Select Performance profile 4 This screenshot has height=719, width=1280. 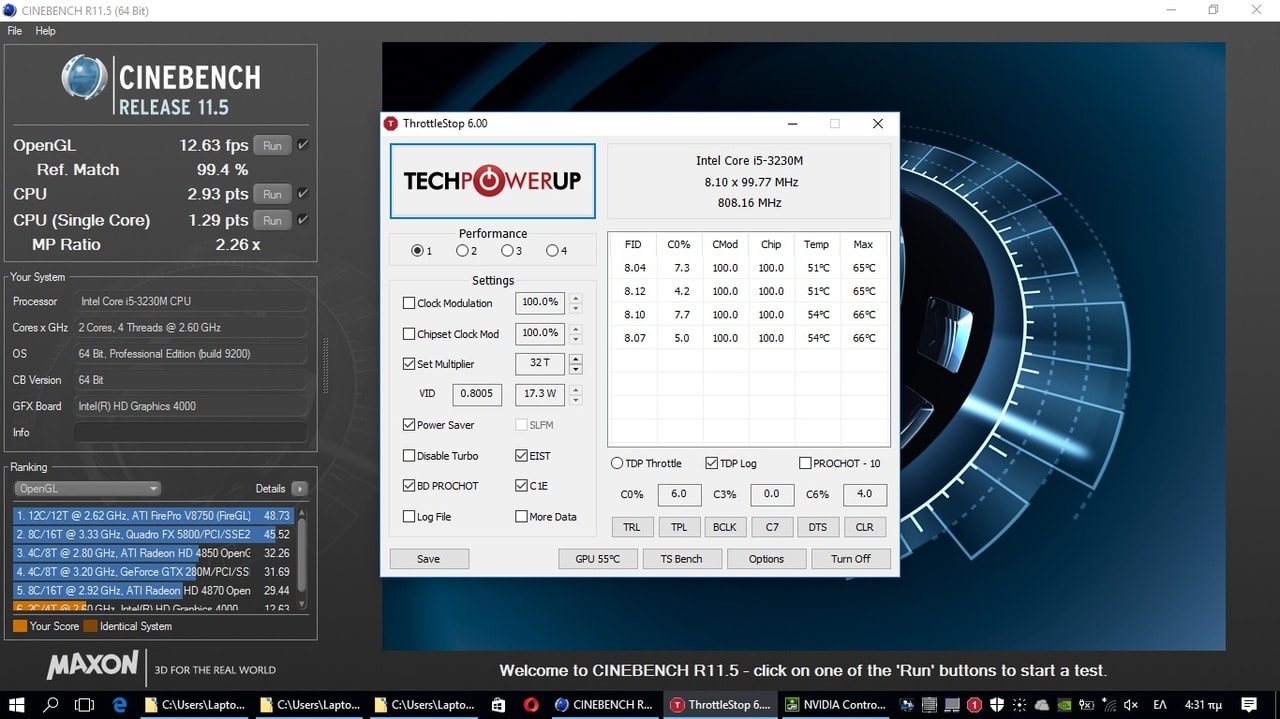pos(552,251)
